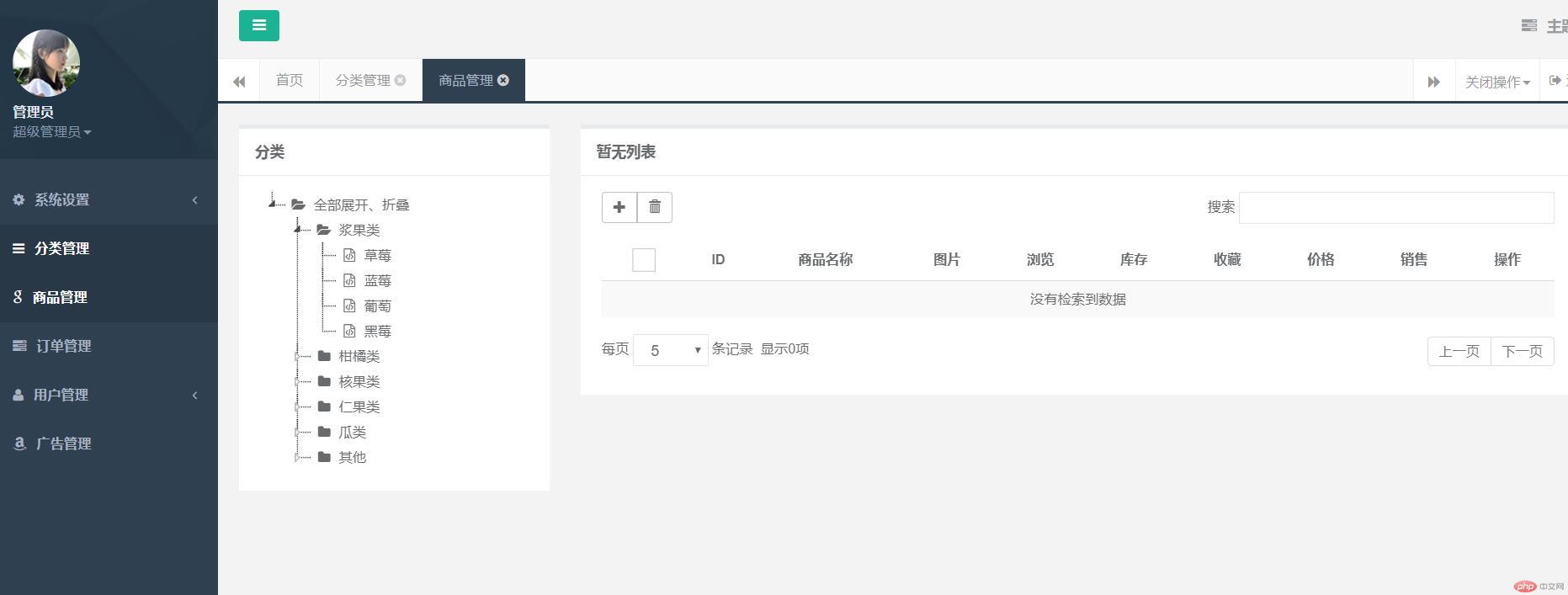
Task: Collapse the 全部展开、折叠 root node
Action: tap(272, 205)
